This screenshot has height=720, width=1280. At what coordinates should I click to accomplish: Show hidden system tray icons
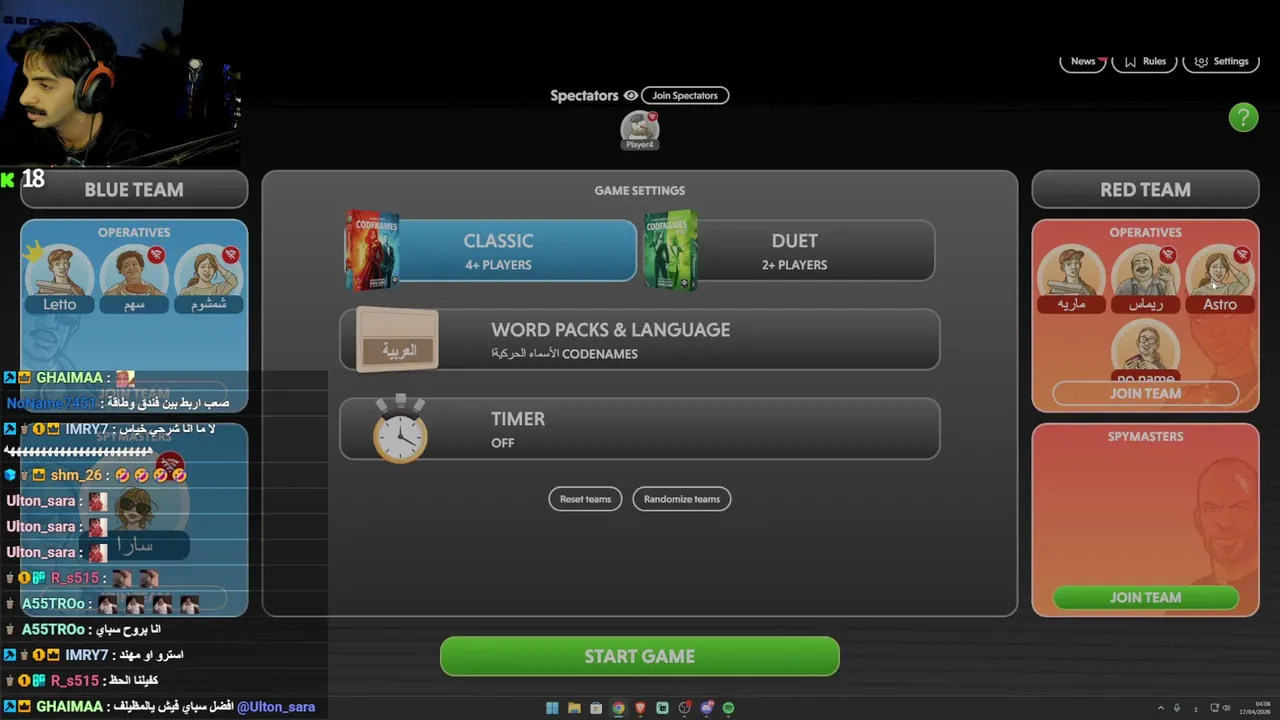[1161, 708]
